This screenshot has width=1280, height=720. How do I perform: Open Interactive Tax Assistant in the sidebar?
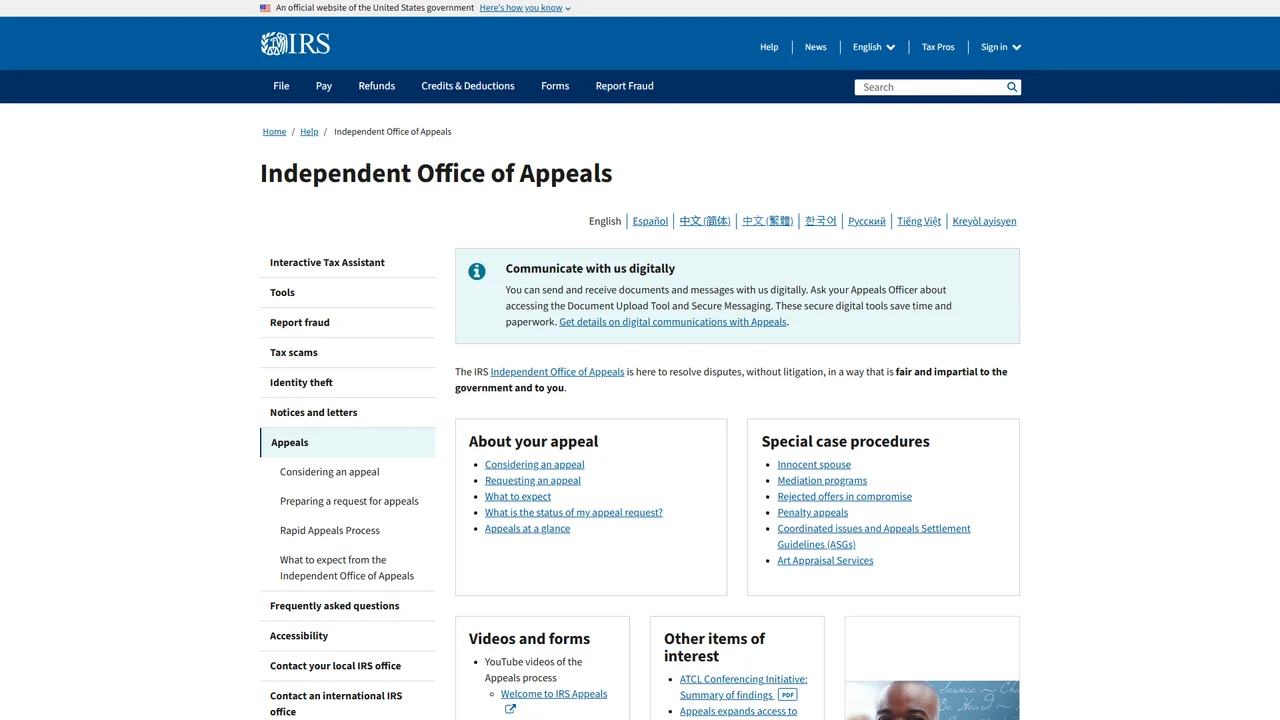[x=347, y=262]
